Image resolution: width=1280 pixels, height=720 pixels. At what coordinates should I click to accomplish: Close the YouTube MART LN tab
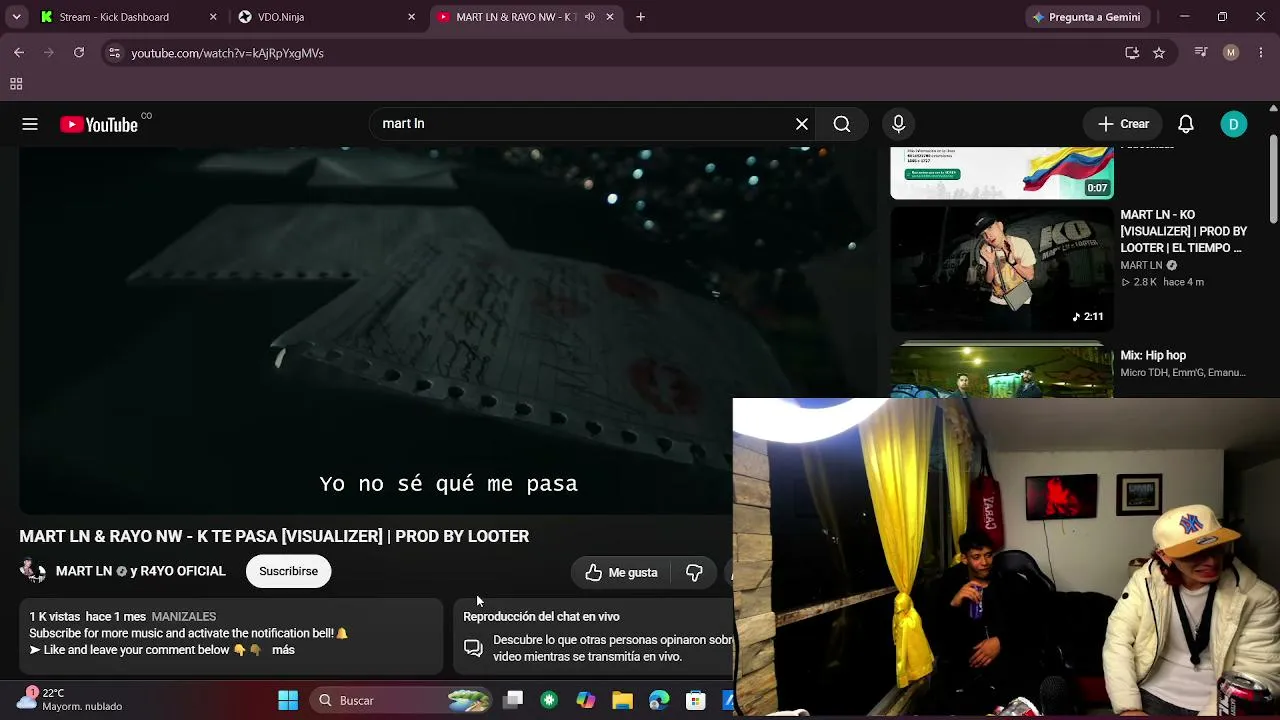(x=610, y=17)
